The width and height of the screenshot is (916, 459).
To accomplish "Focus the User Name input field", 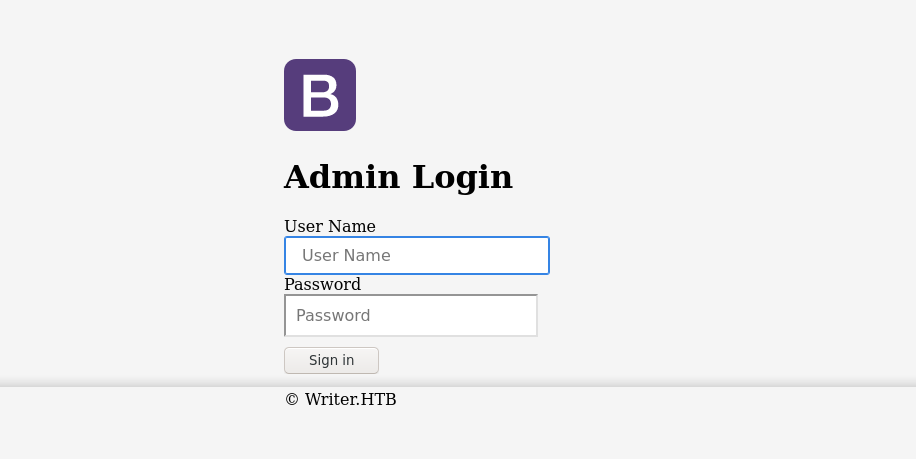I will (417, 255).
